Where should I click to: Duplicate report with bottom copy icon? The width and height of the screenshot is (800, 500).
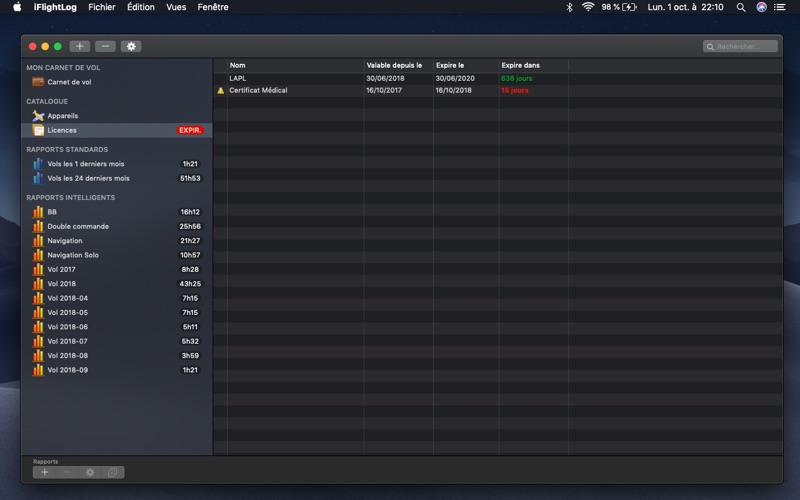click(113, 472)
